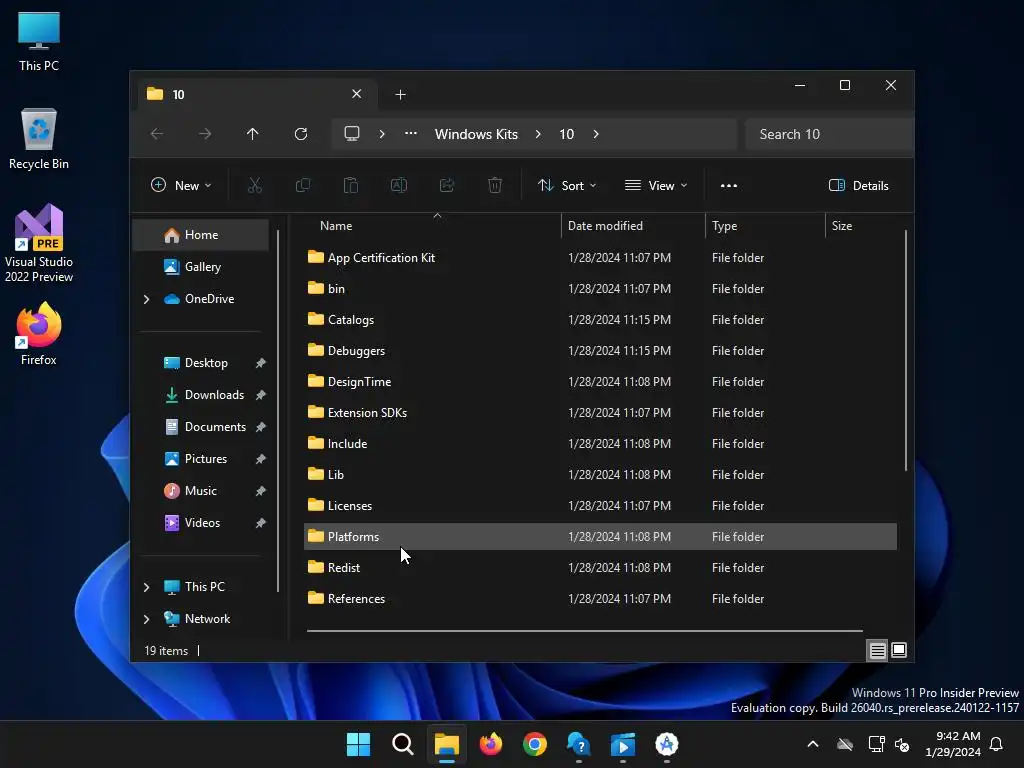
Task: Open Downloads quick access folder
Action: (x=200, y=395)
